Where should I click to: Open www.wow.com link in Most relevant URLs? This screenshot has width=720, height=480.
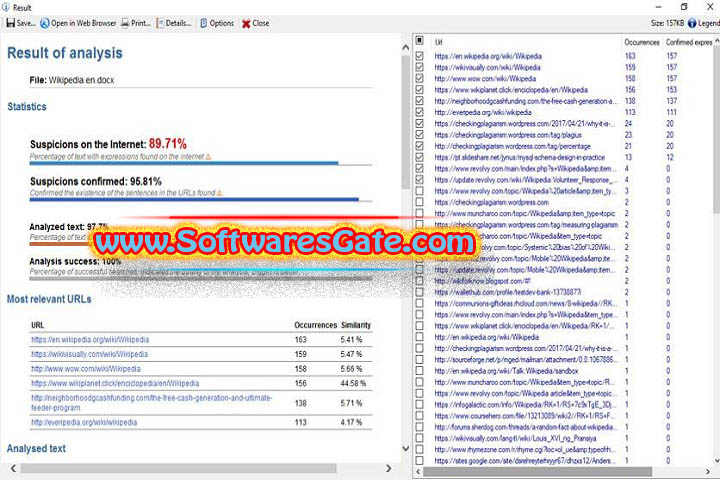86,369
